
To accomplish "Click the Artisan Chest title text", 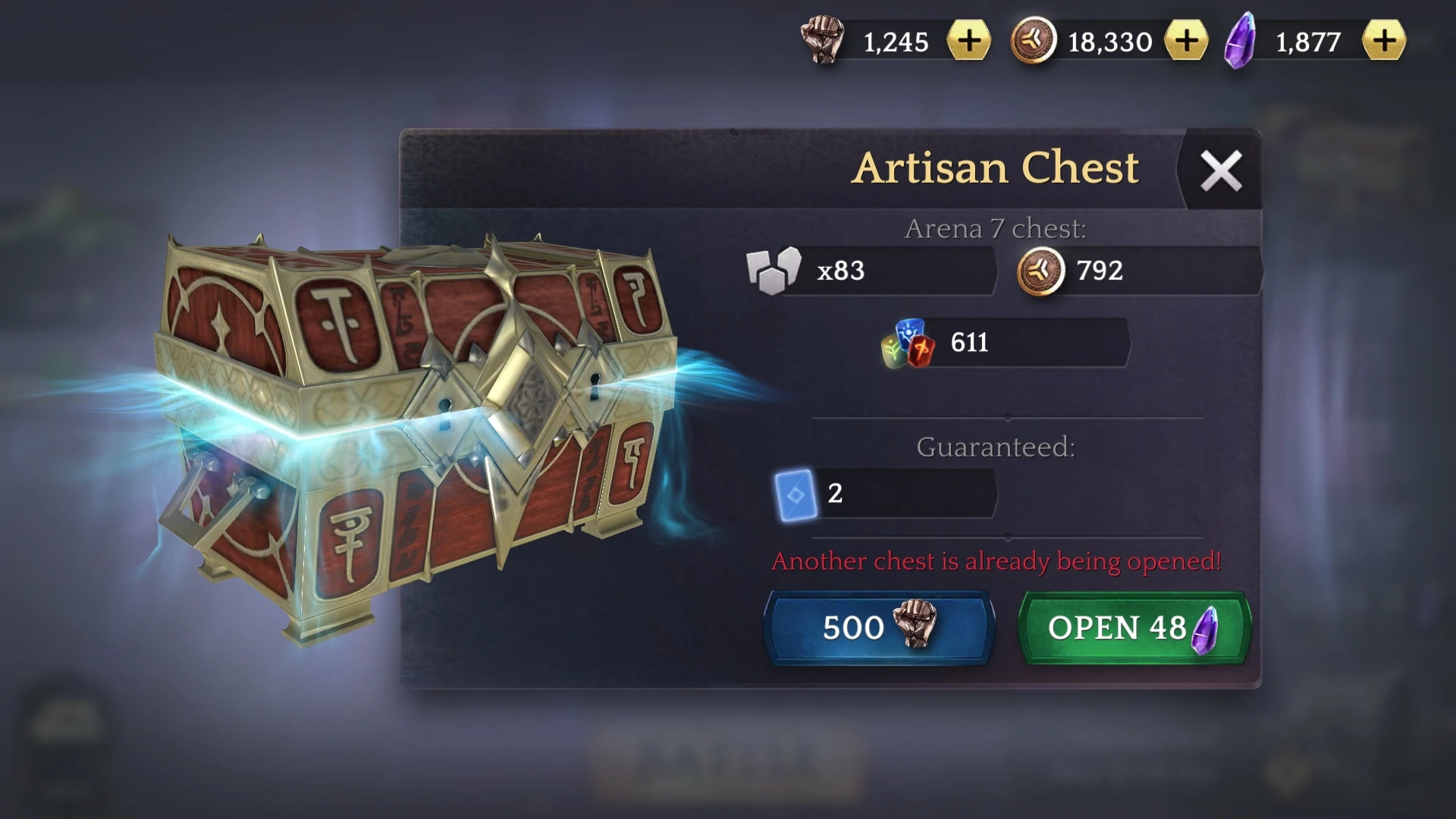I will tap(995, 168).
